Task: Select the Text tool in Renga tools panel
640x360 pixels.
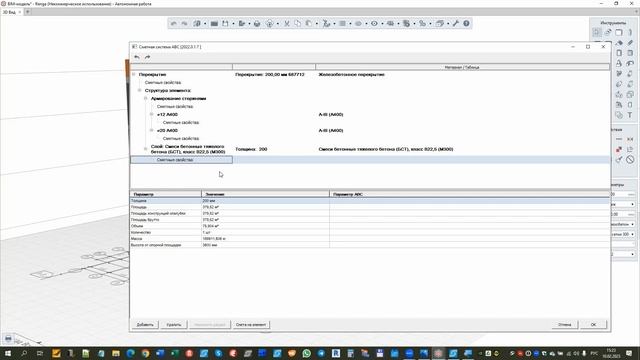Action: [630, 115]
